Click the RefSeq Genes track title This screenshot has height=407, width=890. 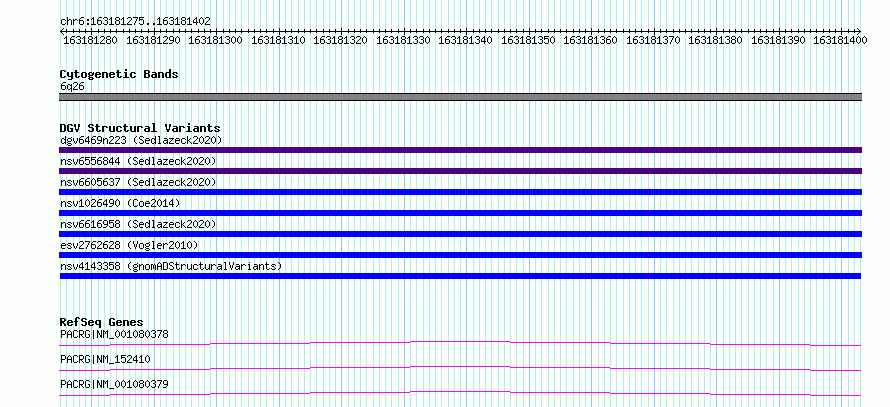click(x=101, y=322)
